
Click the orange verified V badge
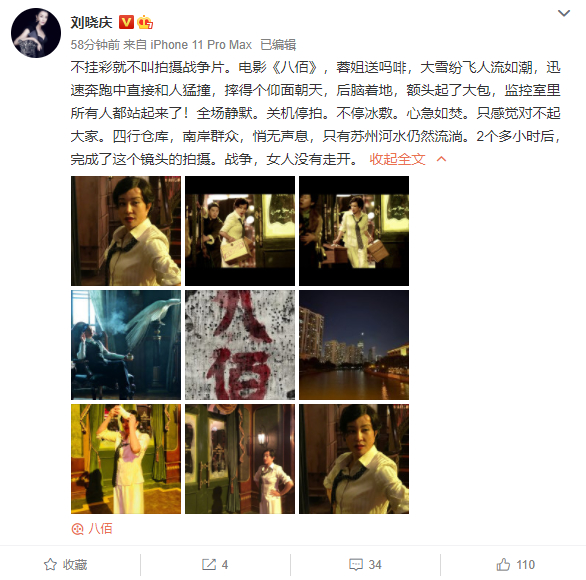[126, 22]
